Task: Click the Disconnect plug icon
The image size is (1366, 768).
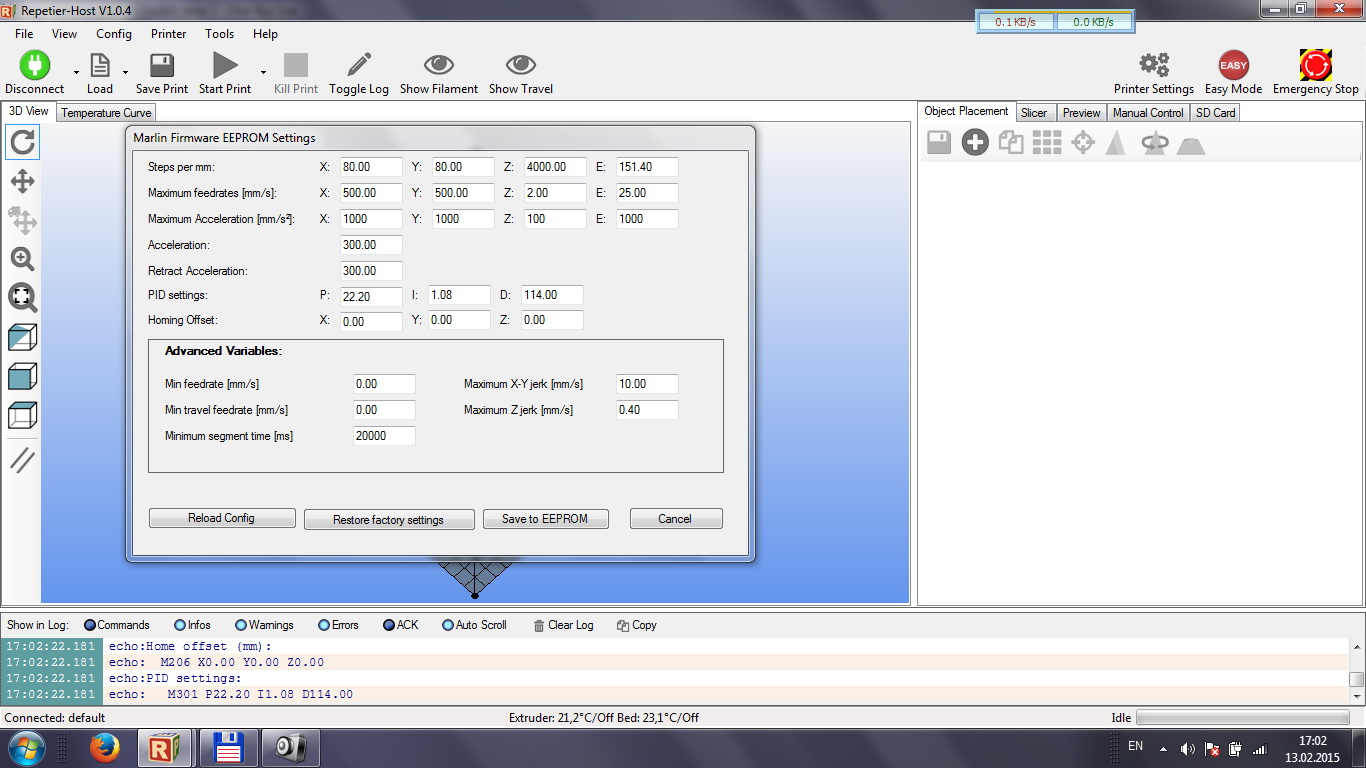Action: point(34,65)
